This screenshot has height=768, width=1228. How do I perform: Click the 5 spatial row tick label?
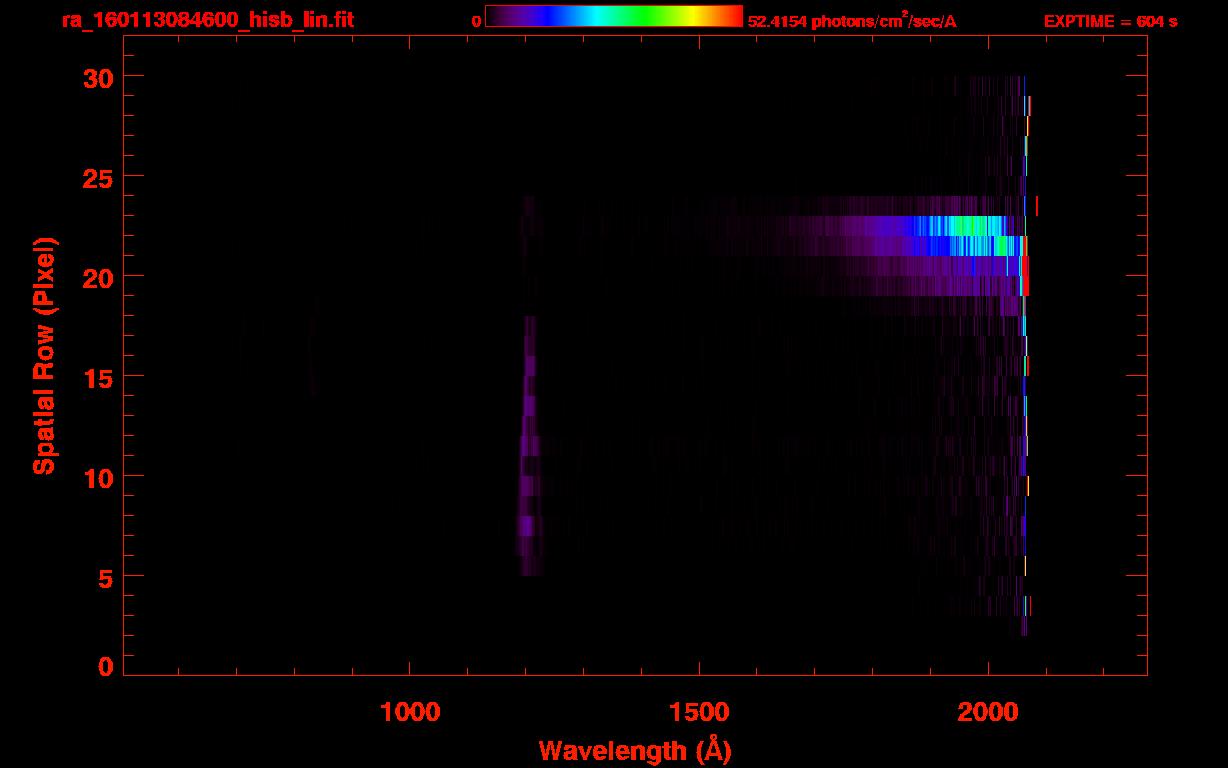106,577
